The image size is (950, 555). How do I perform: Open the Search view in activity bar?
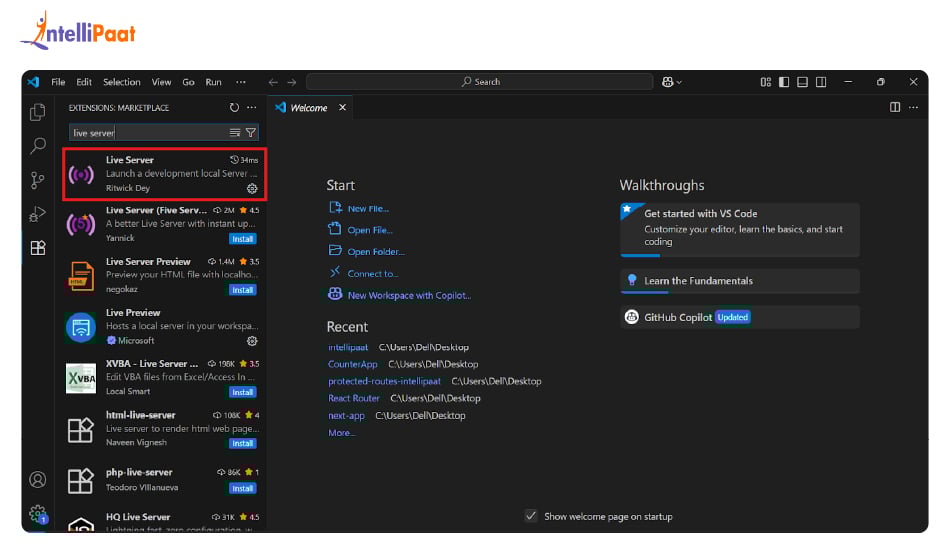pos(38,145)
